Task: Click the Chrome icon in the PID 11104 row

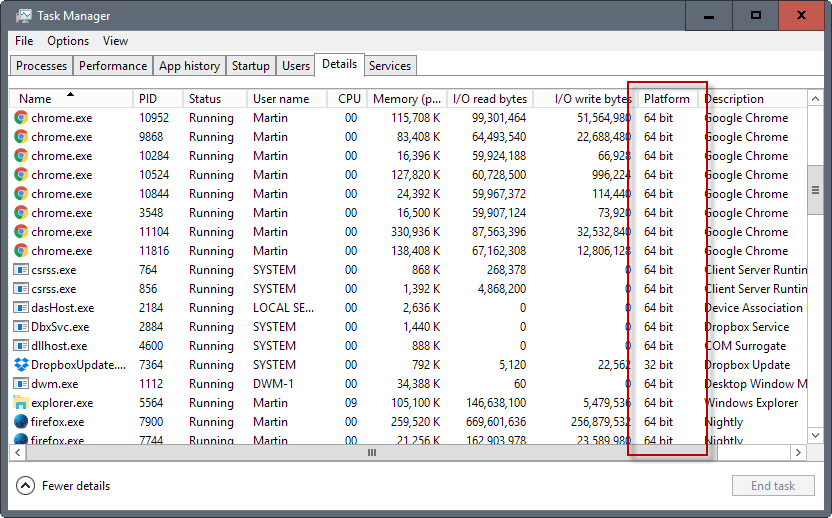Action: click(21, 232)
